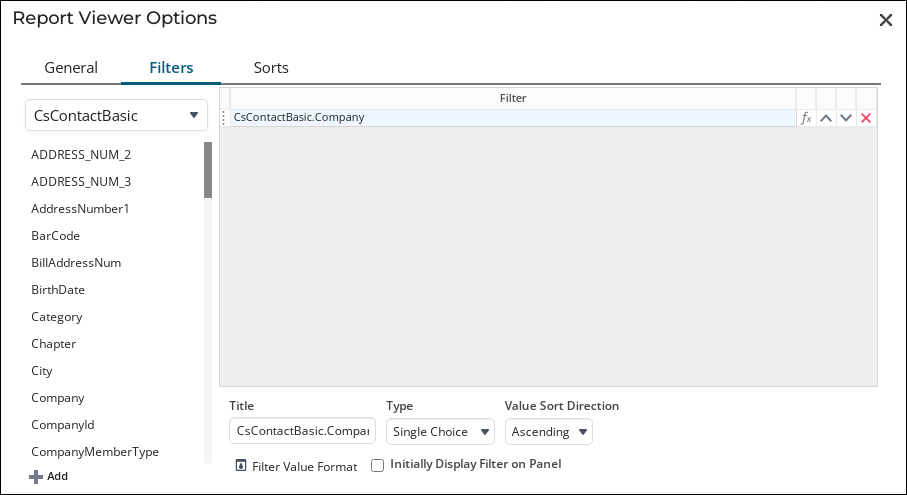Viewport: 907px width, 495px height.
Task: Select ADDRESS_NUM_3 in the field list
Action: pyautogui.click(x=81, y=182)
